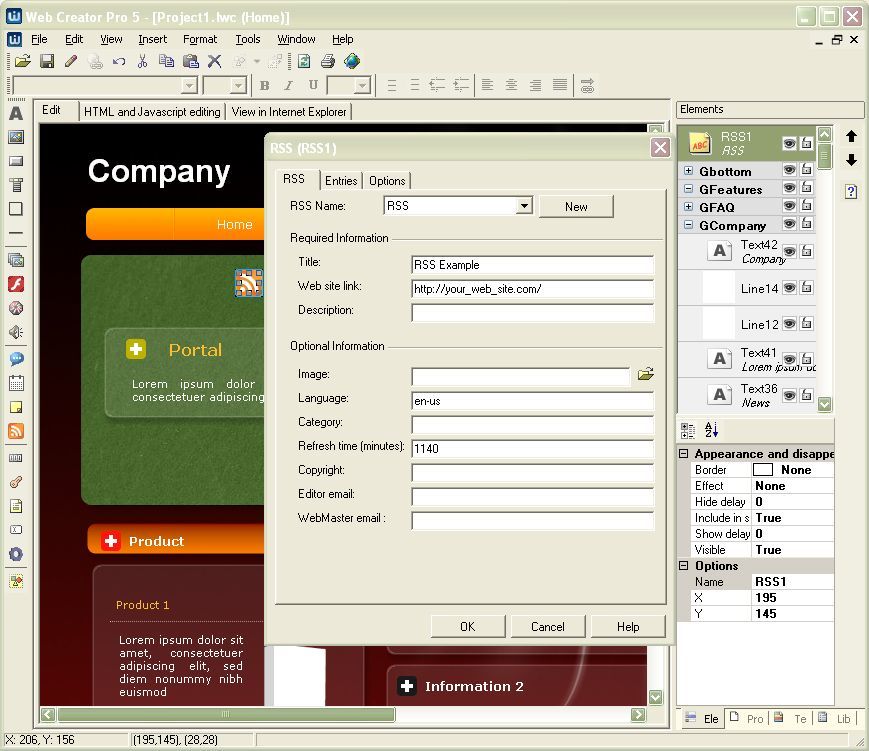Toggle Italic formatting button

pos(289,85)
